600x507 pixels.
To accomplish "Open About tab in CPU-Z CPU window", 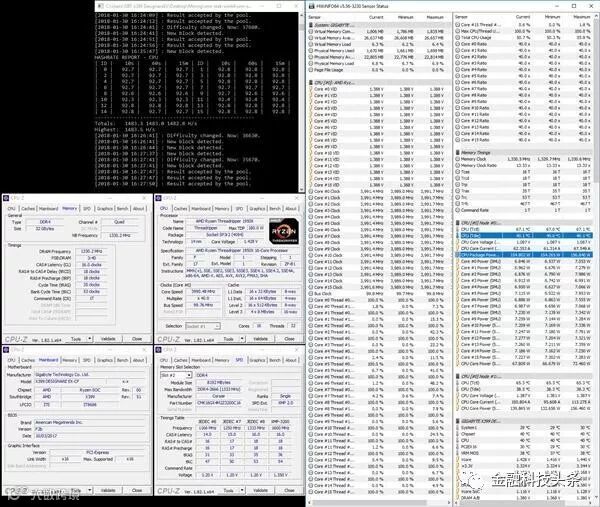I will [x=291, y=209].
